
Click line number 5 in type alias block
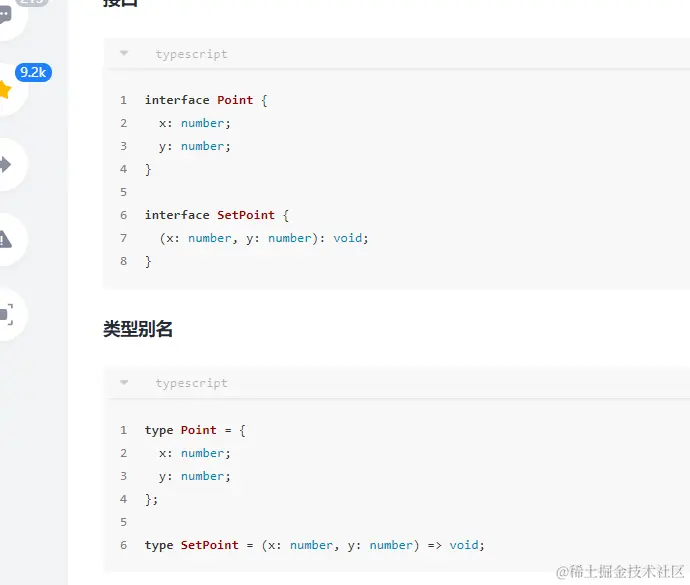pos(123,522)
